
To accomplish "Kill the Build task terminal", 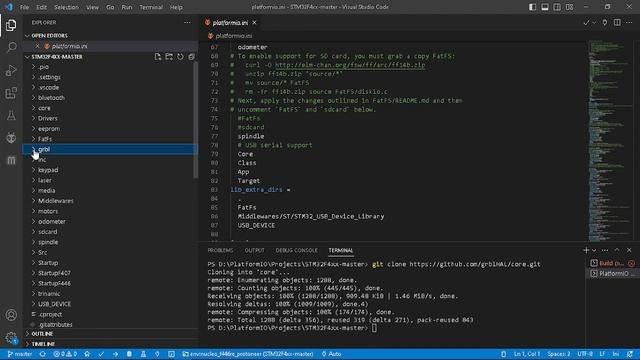I will 631,264.
